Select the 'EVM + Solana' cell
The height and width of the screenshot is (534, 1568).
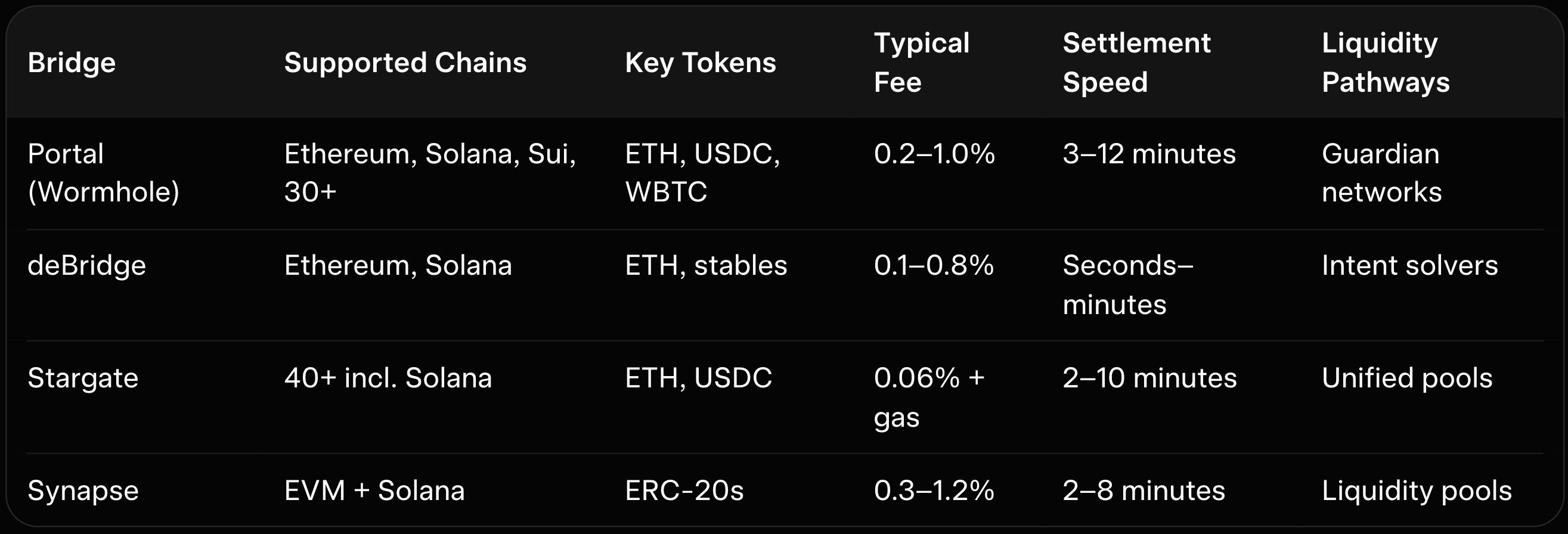click(x=374, y=491)
